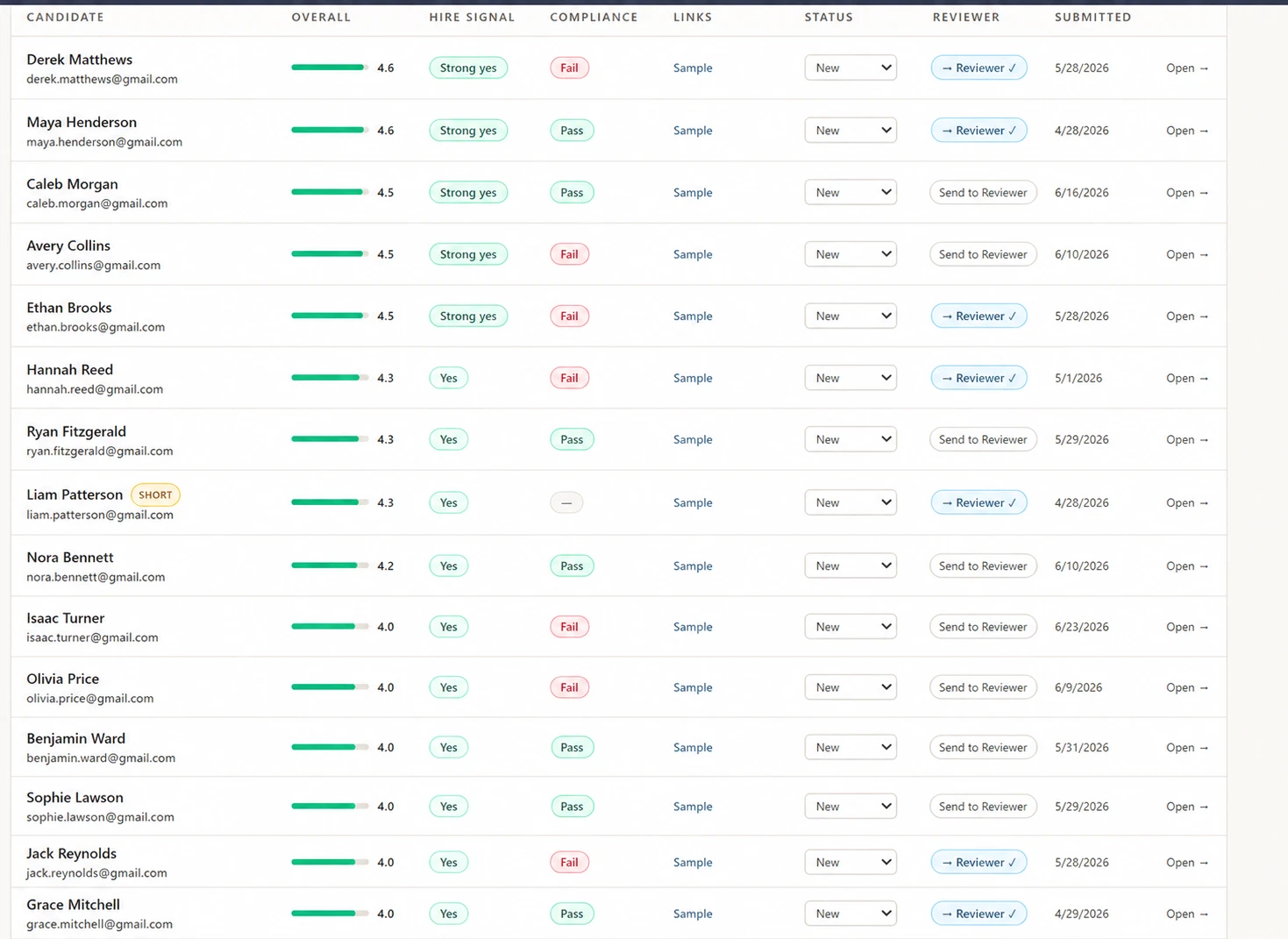Viewport: 1288px width, 939px height.
Task: Select the candidate name Ethan Brooks
Action: point(69,308)
